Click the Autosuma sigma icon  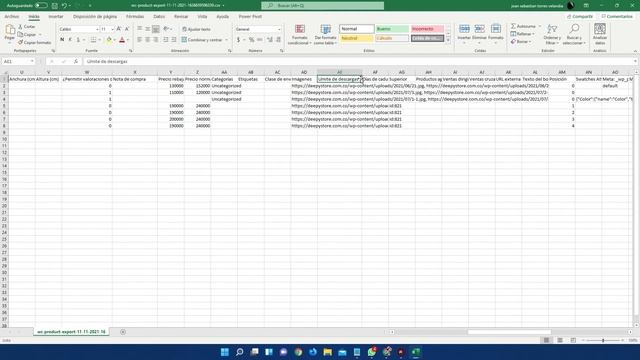pyautogui.click(x=513, y=26)
